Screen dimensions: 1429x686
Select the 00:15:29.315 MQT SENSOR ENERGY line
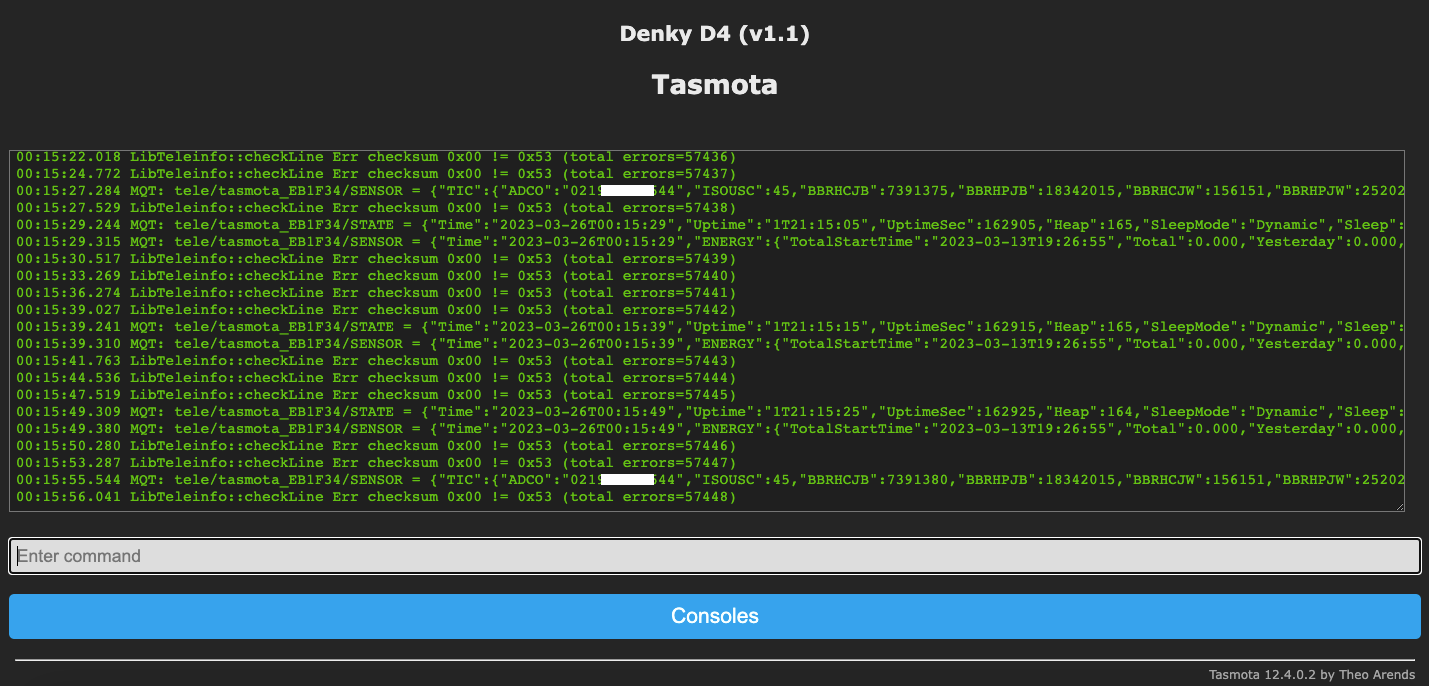[x=710, y=242]
